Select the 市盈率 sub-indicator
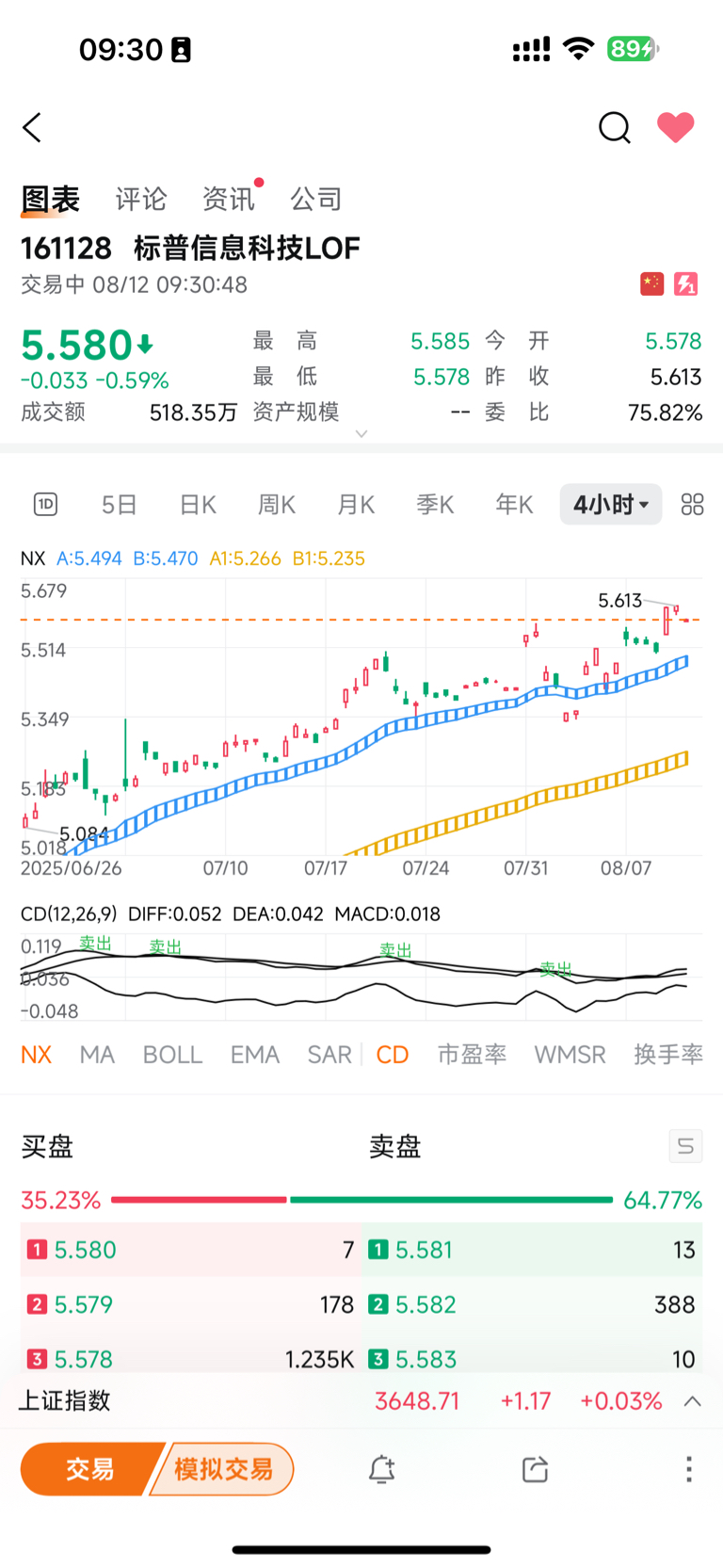 point(472,1055)
